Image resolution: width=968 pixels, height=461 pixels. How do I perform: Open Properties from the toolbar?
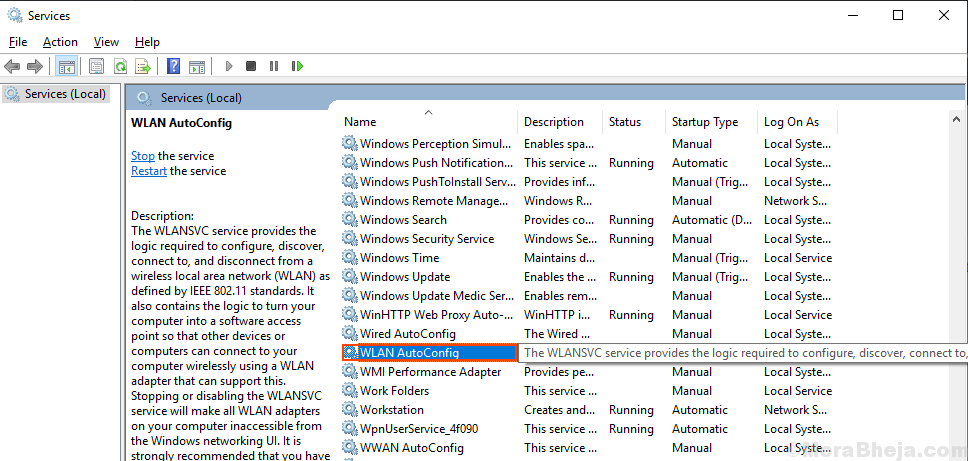96,66
